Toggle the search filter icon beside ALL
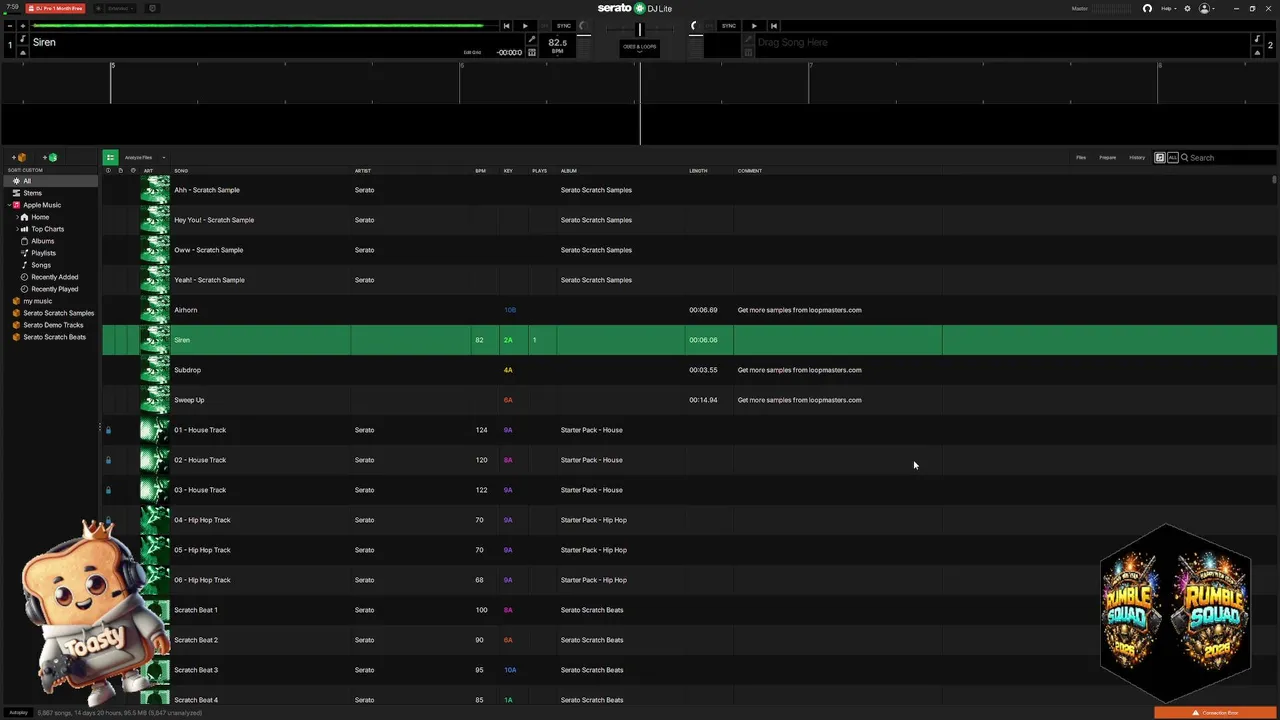 coord(1160,157)
